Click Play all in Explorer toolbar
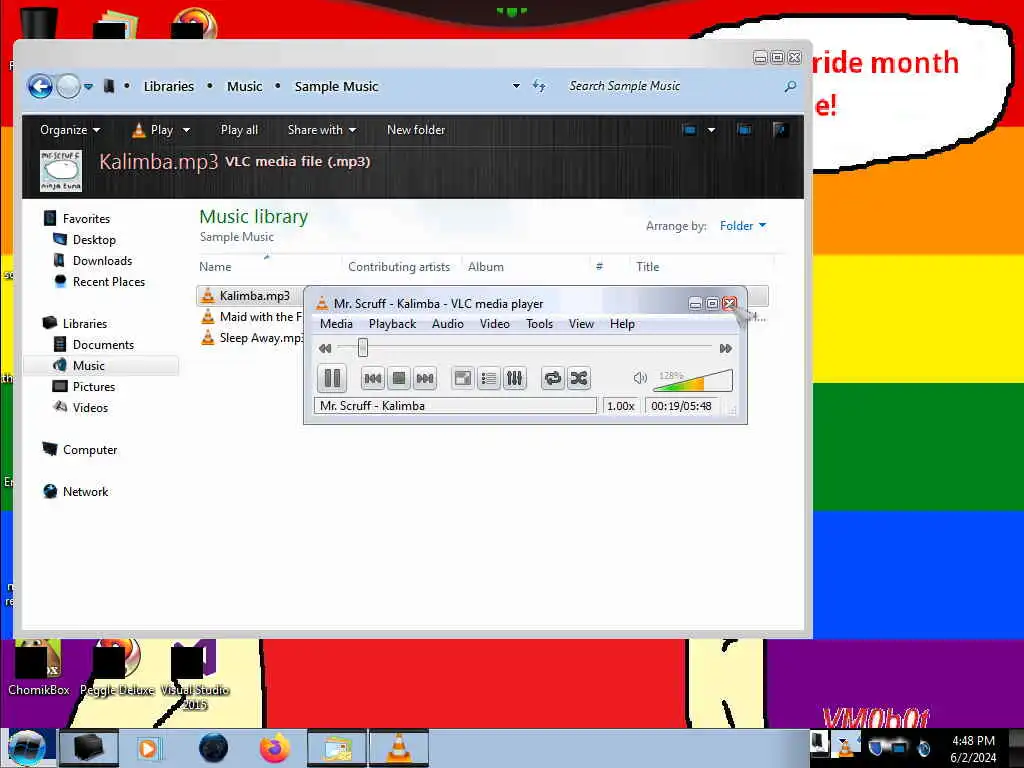1024x768 pixels. pos(239,130)
